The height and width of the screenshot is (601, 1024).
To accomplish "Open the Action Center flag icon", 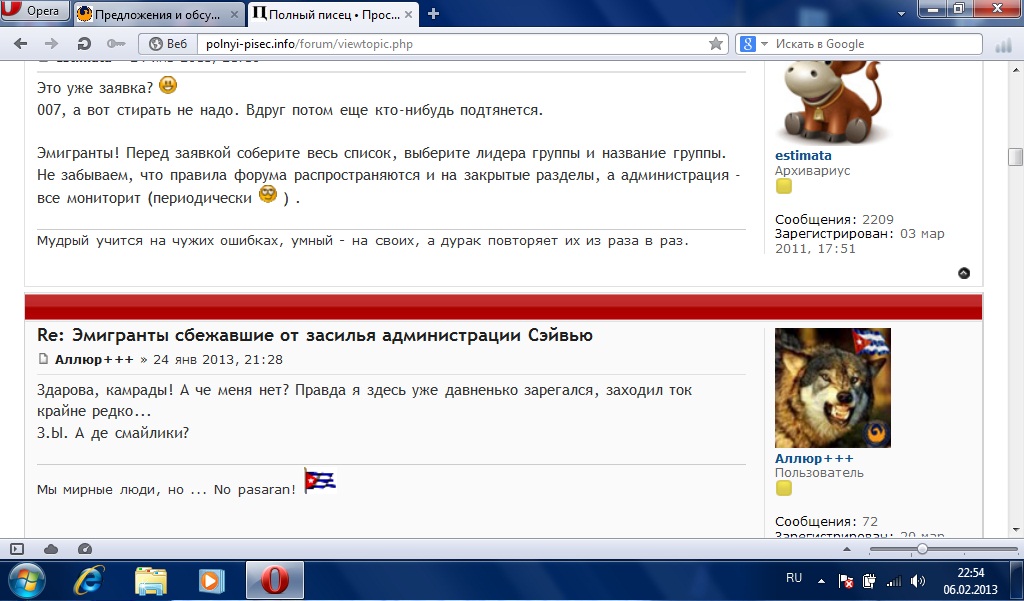I will tap(846, 581).
